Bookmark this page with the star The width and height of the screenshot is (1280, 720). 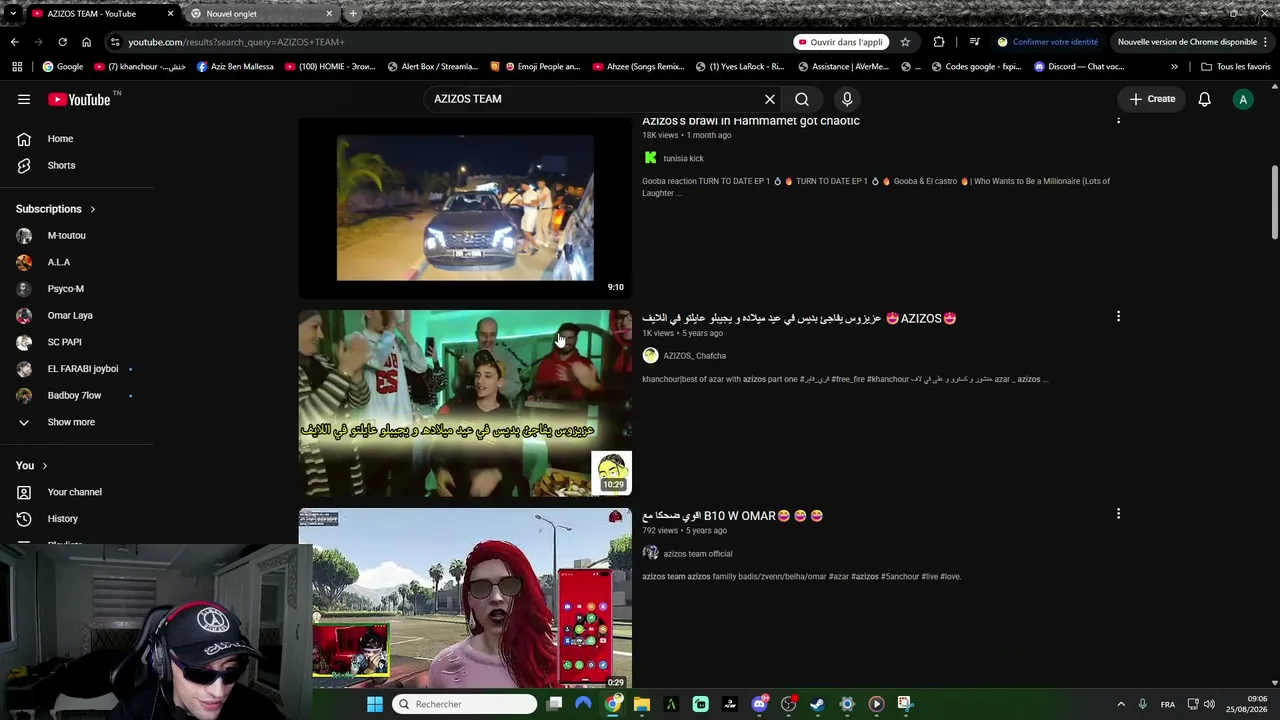click(x=905, y=42)
